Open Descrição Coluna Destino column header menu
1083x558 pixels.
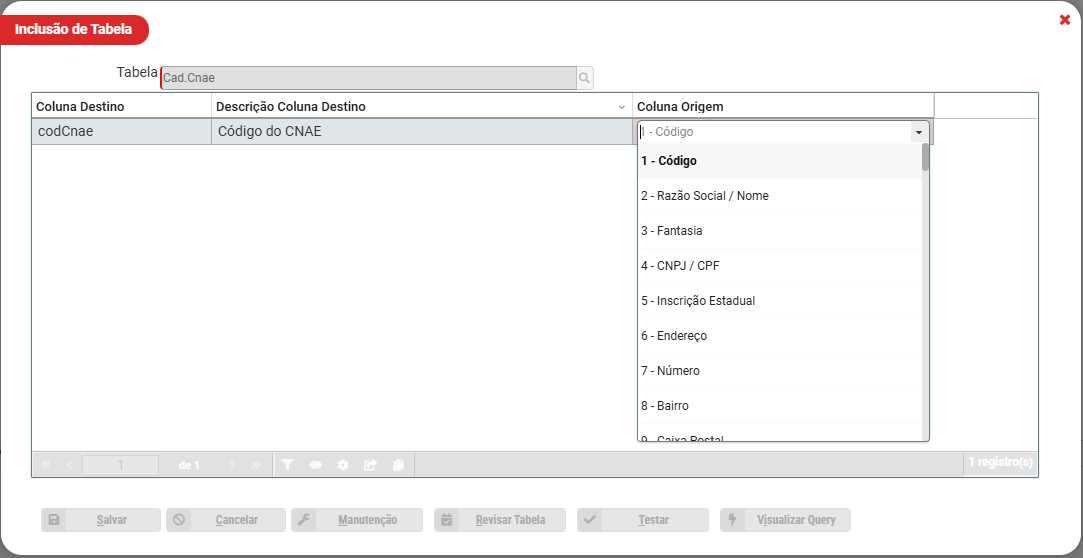[x=622, y=107]
